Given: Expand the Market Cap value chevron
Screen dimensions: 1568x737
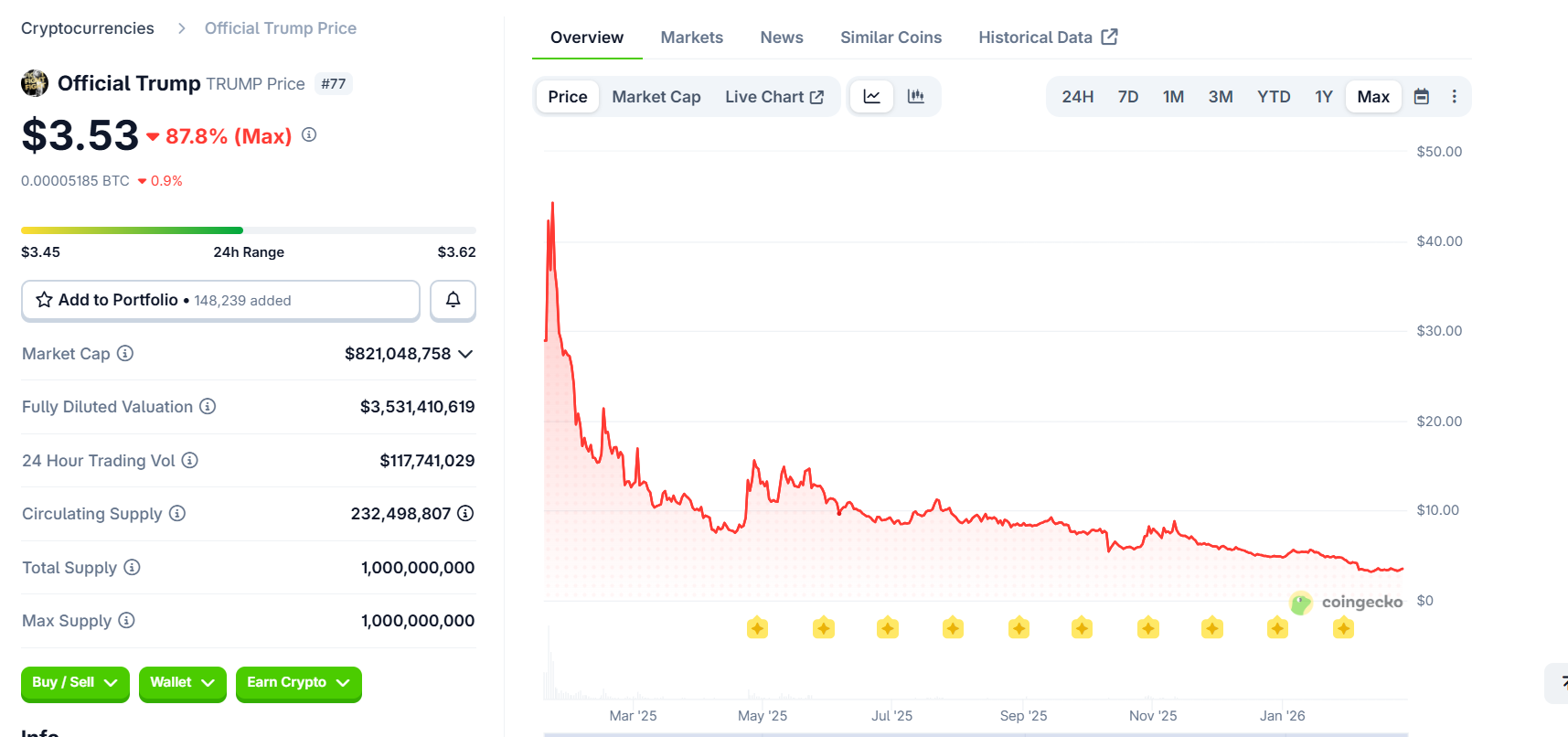Looking at the screenshot, I should pyautogui.click(x=465, y=354).
